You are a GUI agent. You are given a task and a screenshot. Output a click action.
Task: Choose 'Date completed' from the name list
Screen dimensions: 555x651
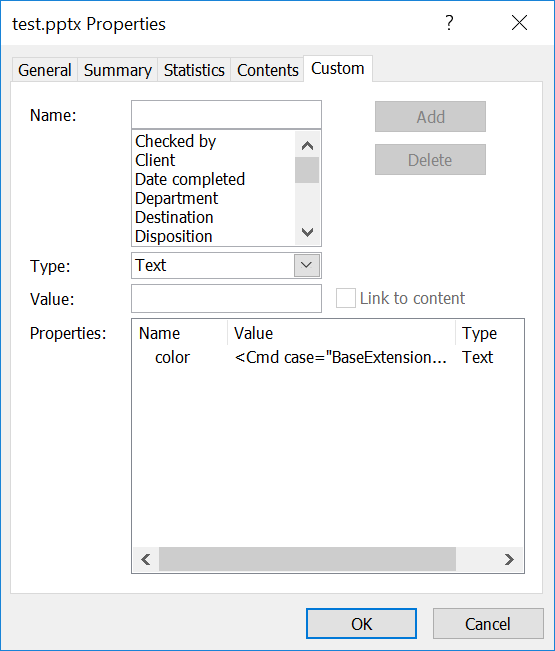(x=190, y=179)
